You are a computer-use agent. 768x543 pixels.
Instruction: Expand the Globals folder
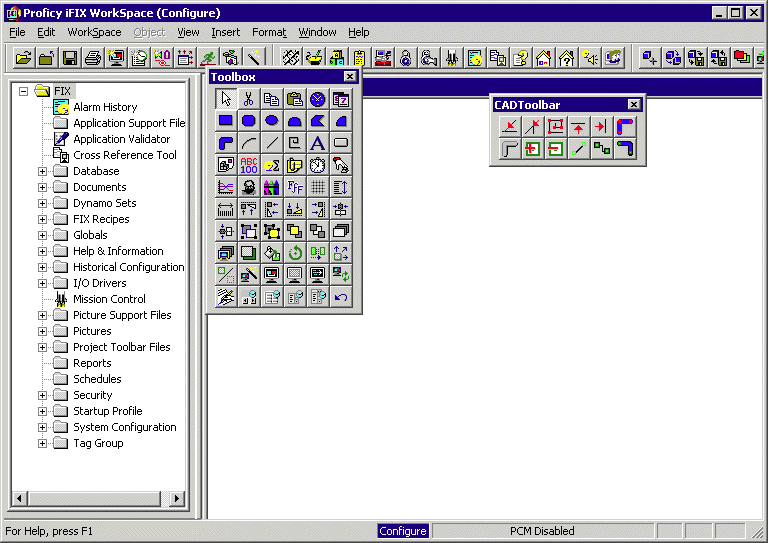[x=43, y=236]
